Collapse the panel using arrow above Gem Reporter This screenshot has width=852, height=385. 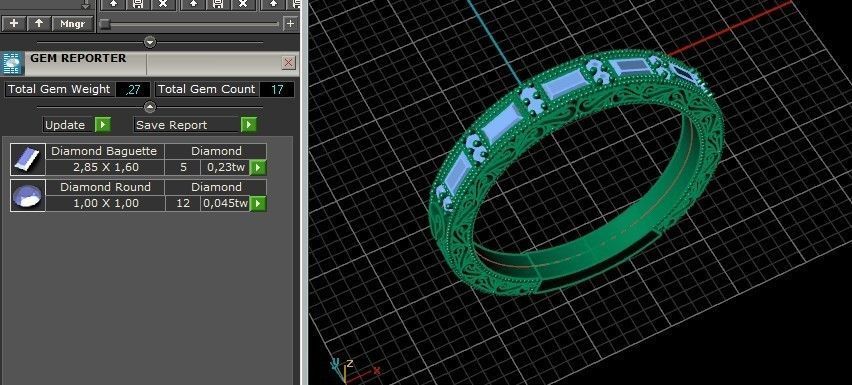tap(150, 42)
